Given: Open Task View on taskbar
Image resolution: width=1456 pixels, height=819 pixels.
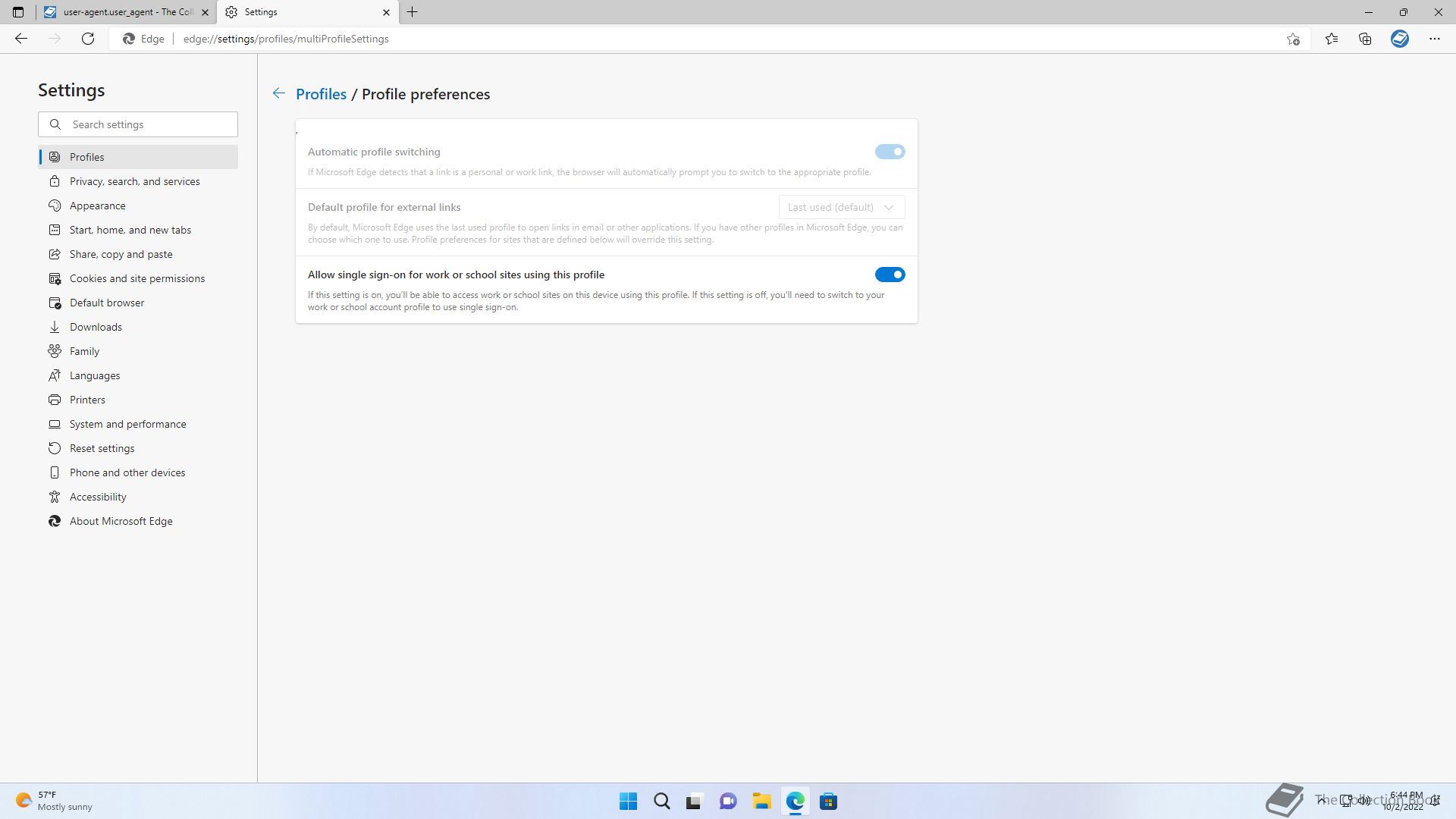Looking at the screenshot, I should coord(695,801).
